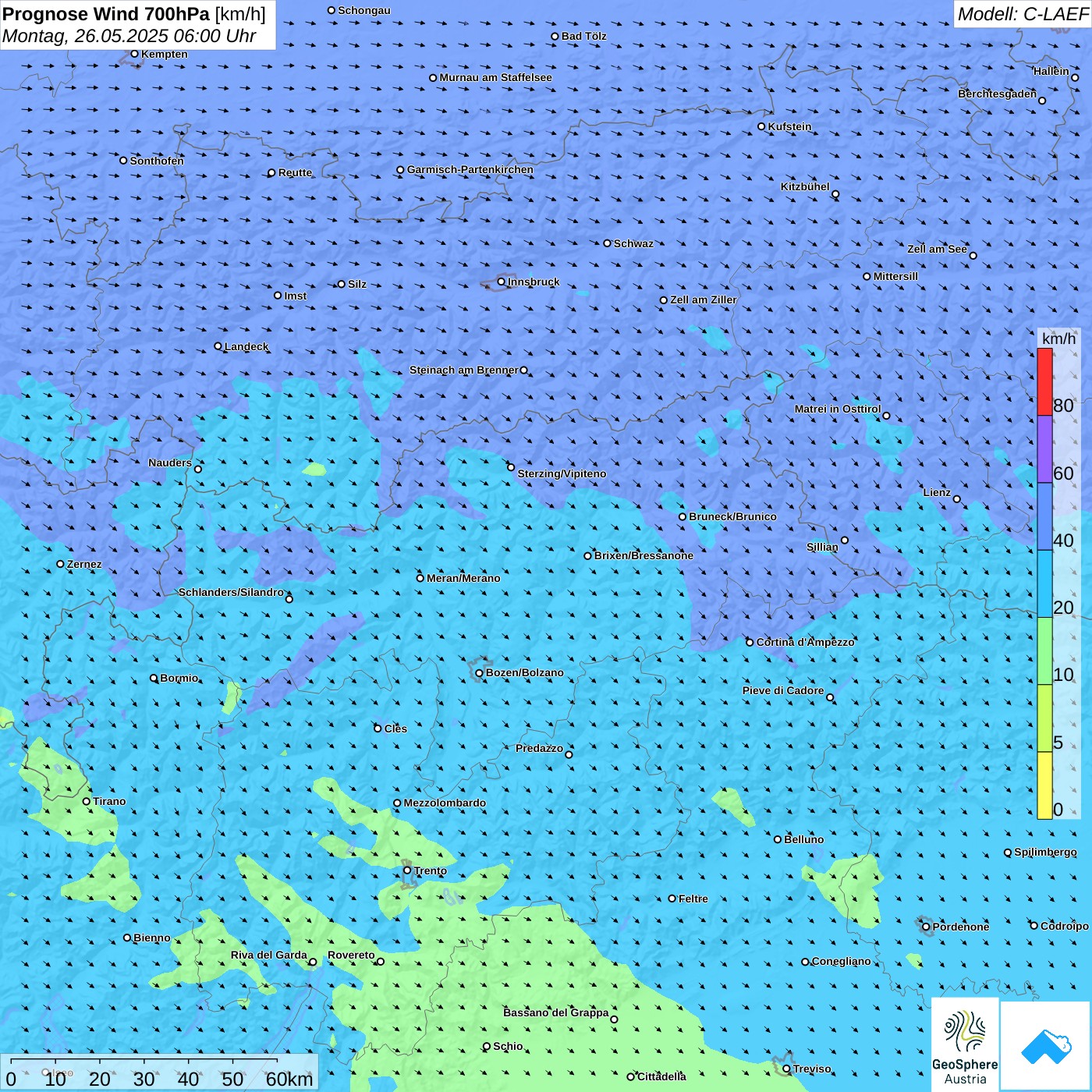This screenshot has height=1092, width=1092.
Task: Click the Tirano location marker
Action: (87, 801)
